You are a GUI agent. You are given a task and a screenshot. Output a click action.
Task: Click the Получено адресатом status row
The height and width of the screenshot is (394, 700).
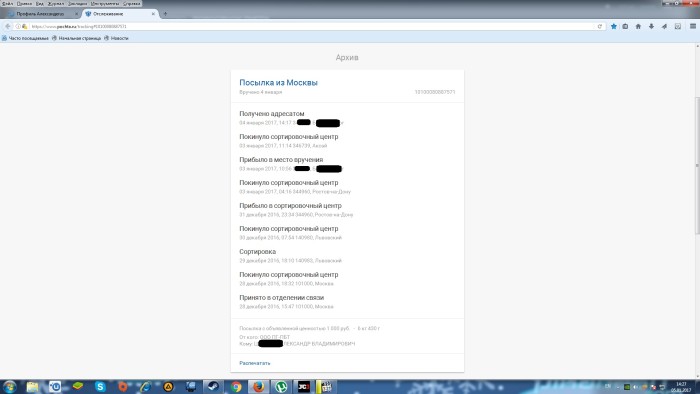(x=271, y=114)
